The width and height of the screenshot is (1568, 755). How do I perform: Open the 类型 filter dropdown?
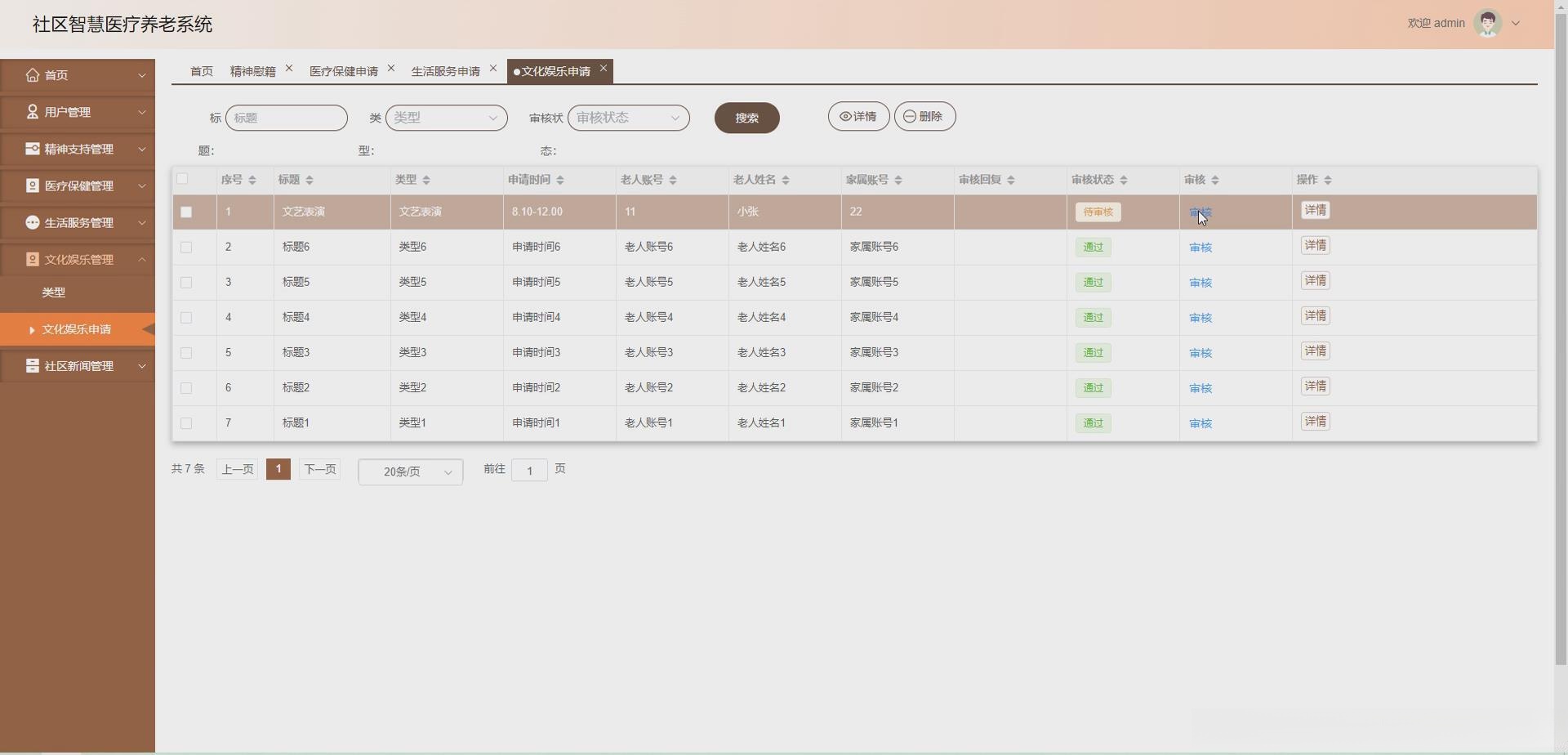coord(447,118)
